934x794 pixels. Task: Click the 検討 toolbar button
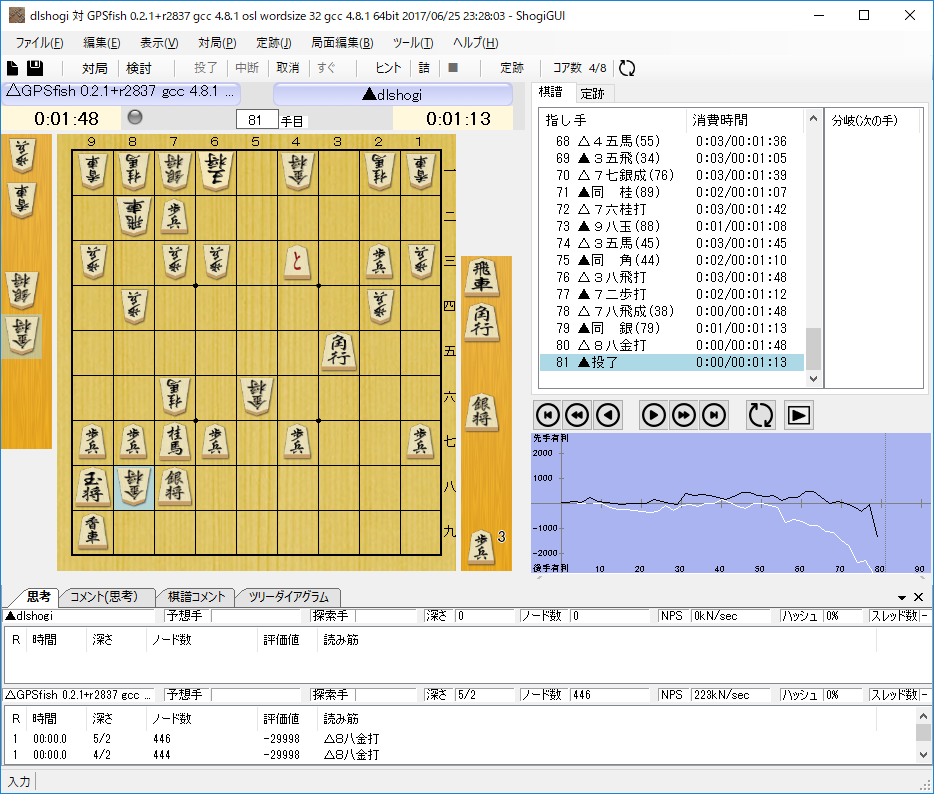click(138, 68)
